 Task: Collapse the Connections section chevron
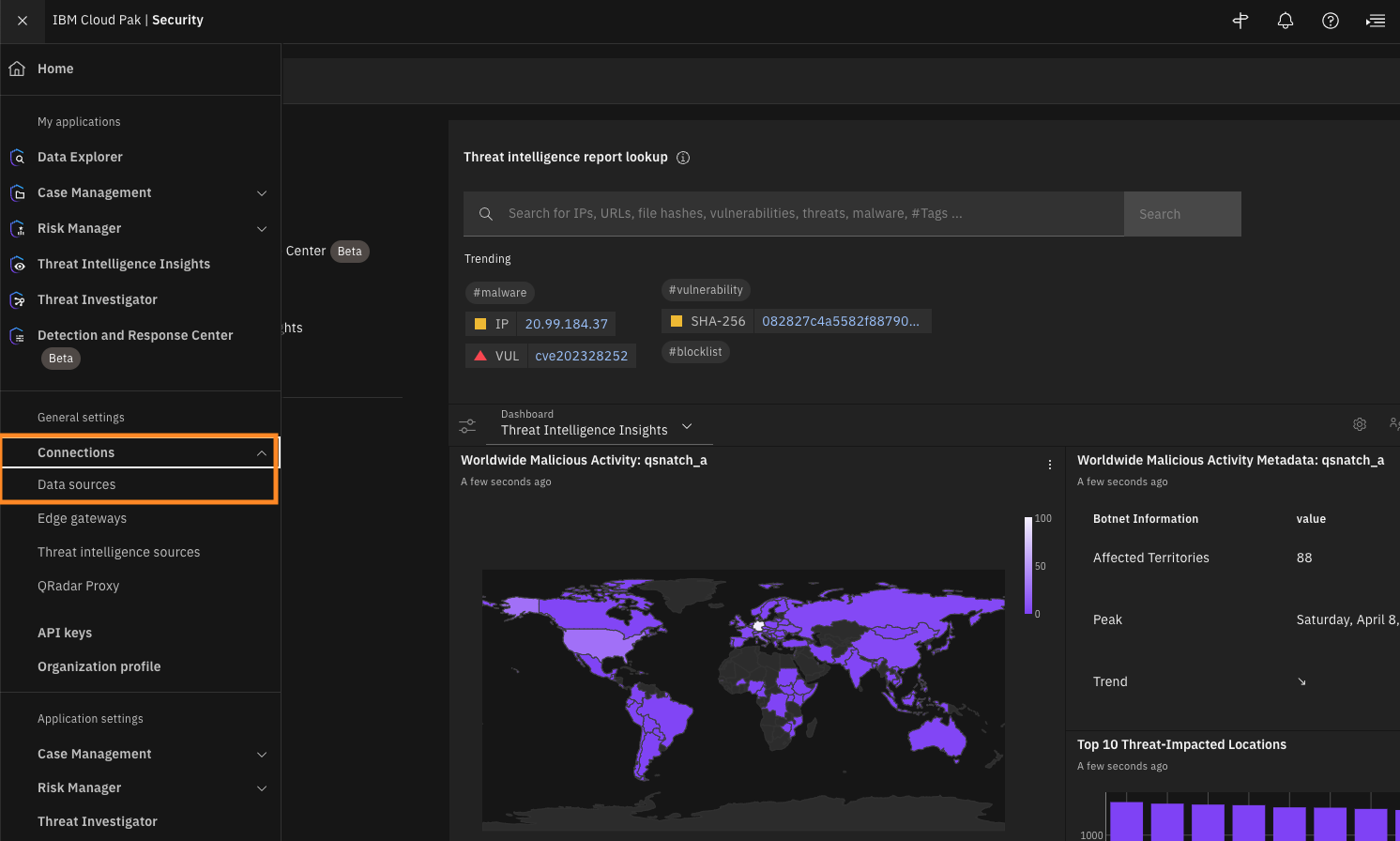pyautogui.click(x=262, y=453)
